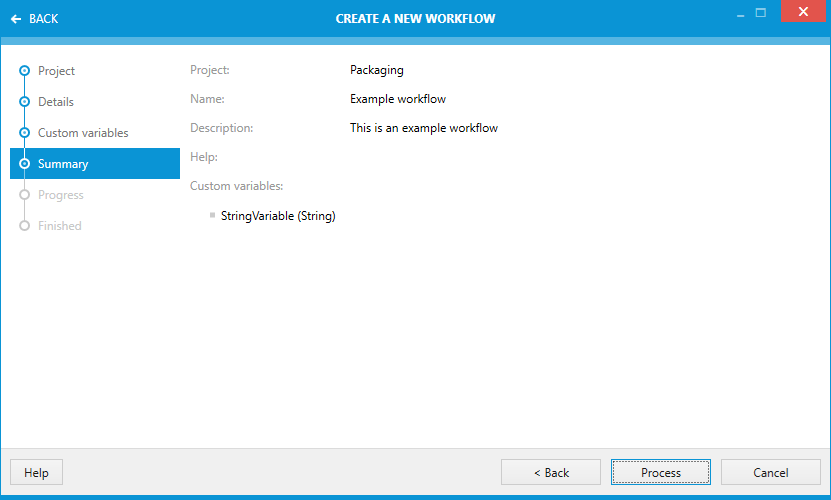Click the Finished step label

(59, 226)
